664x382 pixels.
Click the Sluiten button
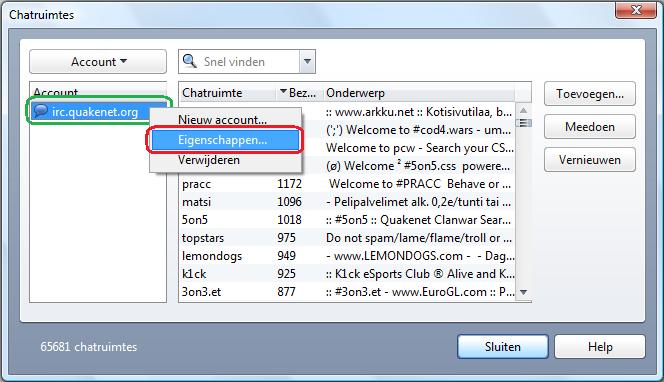pos(503,347)
